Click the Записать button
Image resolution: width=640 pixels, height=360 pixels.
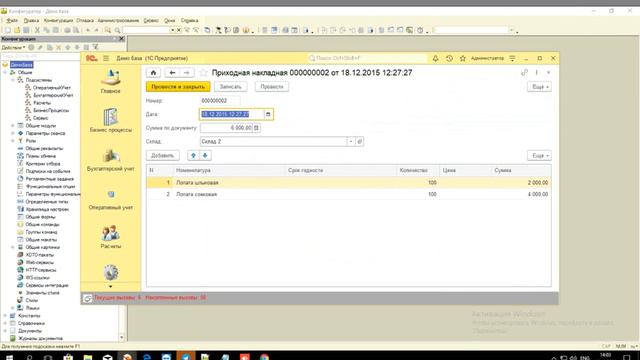[231, 87]
